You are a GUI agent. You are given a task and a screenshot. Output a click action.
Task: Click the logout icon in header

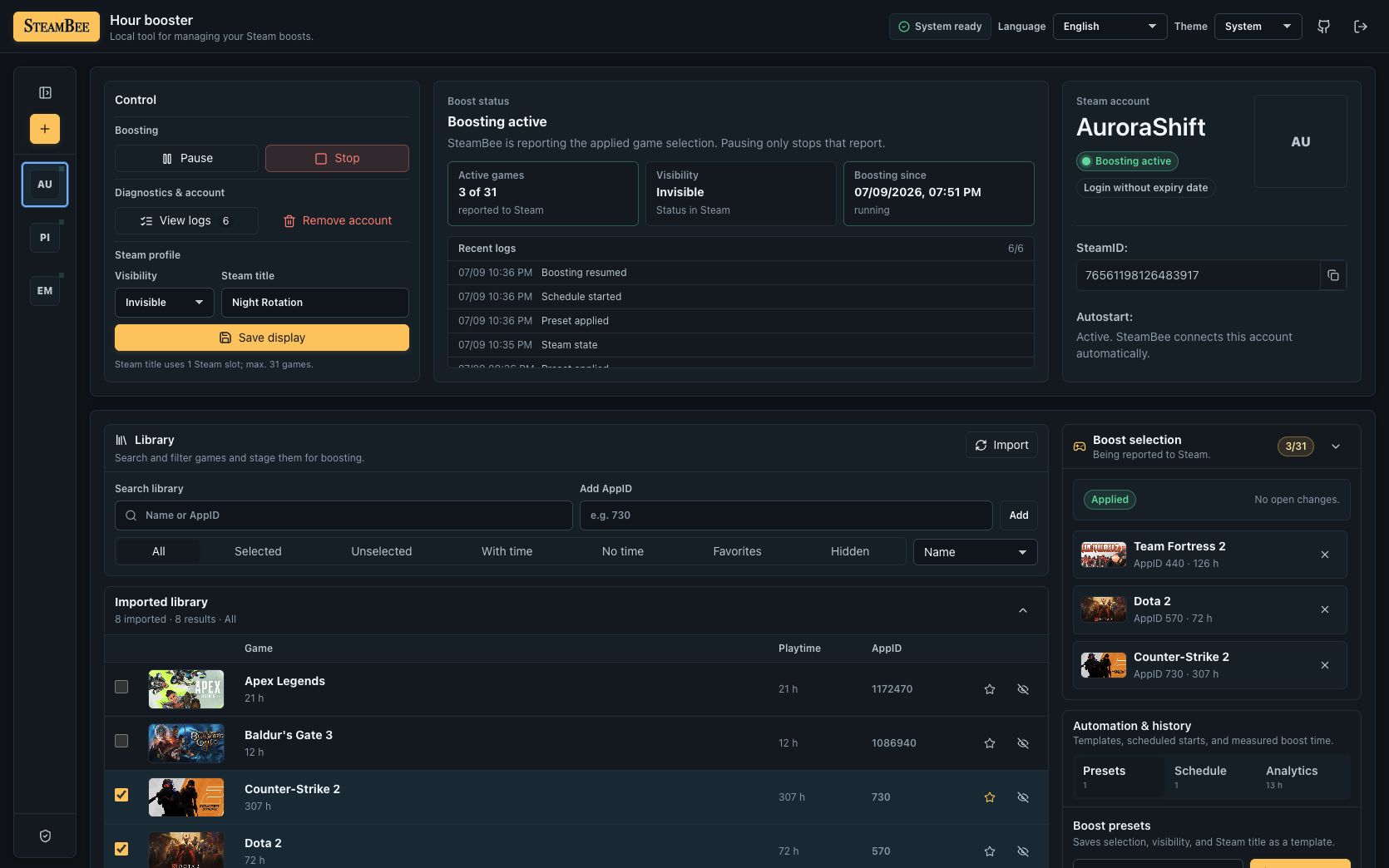1361,27
